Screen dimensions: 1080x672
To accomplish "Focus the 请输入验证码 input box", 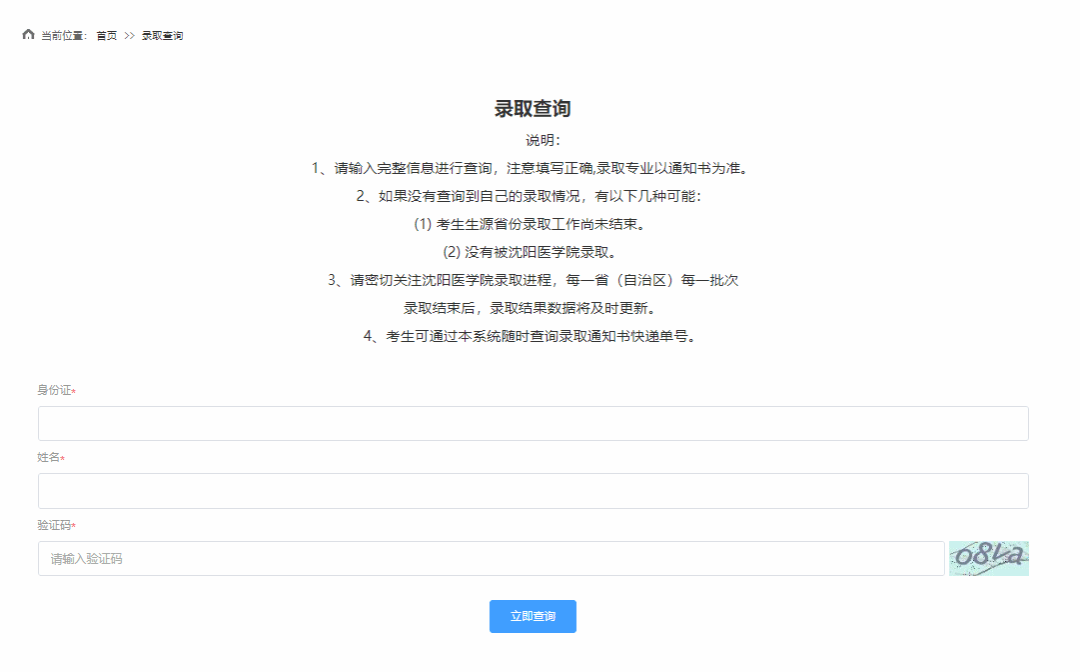I will [x=490, y=559].
